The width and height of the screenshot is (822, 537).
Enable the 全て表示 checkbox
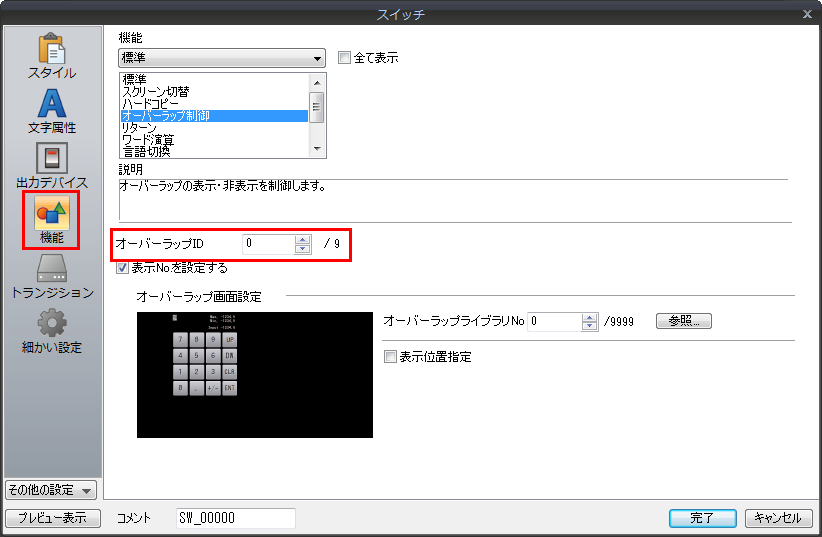tap(345, 58)
